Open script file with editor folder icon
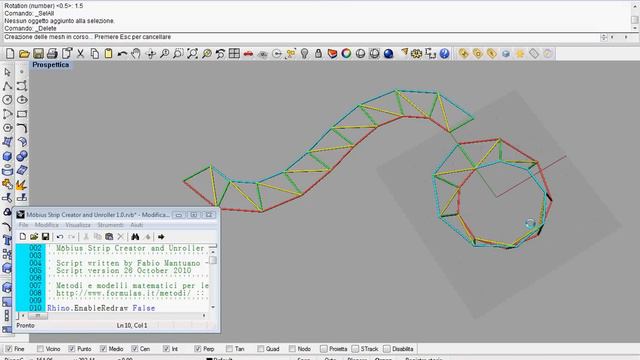The height and width of the screenshot is (360, 640). [34, 237]
